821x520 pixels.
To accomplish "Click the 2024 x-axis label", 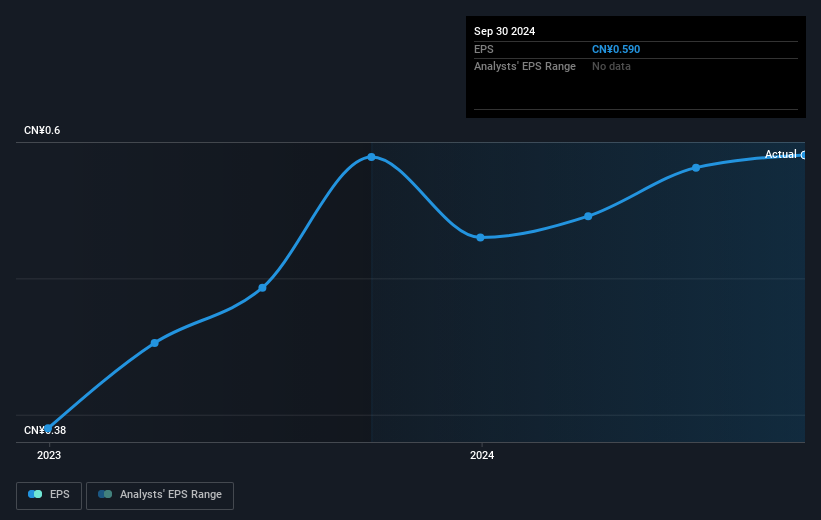I will coord(482,455).
